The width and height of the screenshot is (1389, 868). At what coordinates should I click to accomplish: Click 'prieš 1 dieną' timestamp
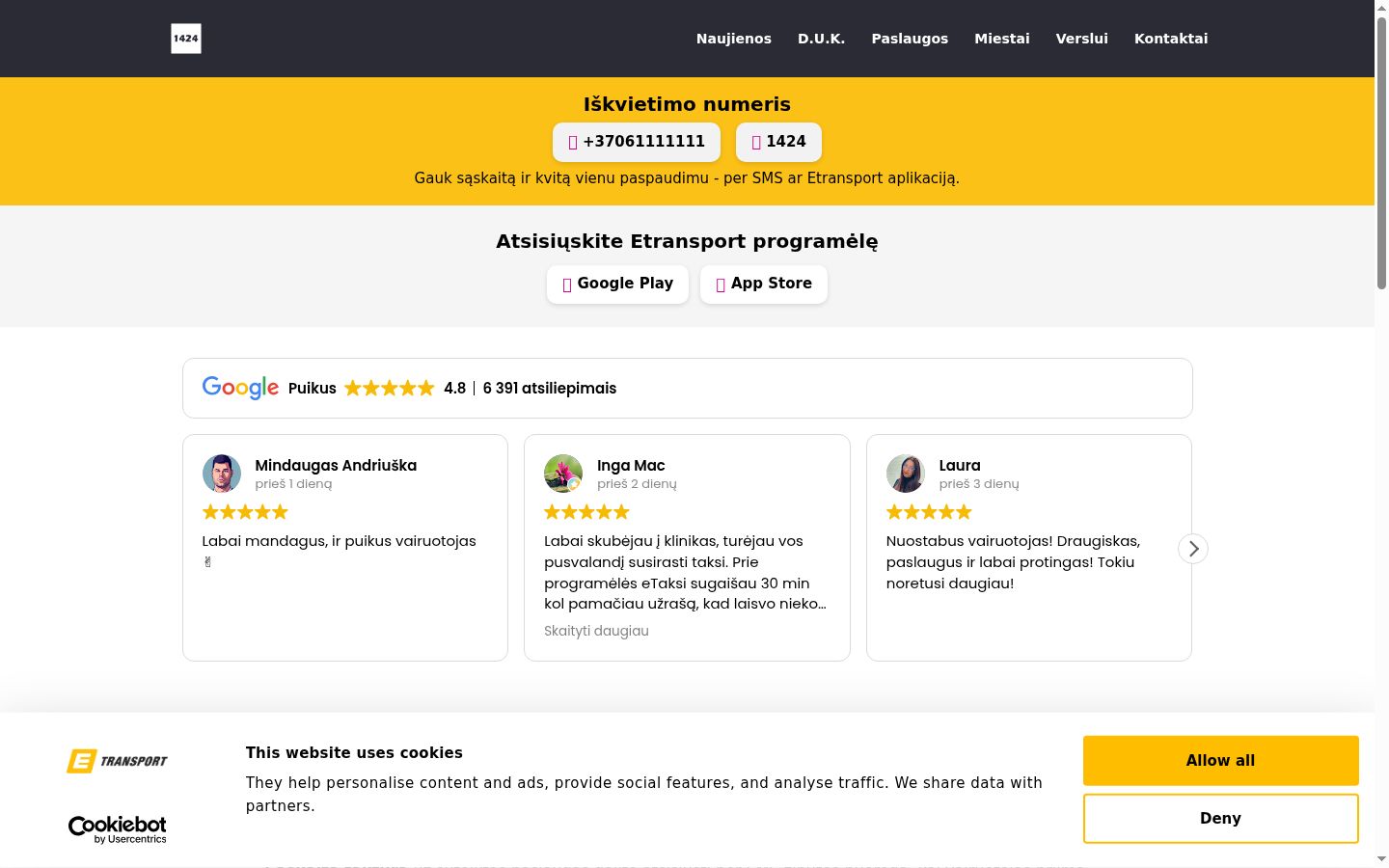[x=293, y=484]
